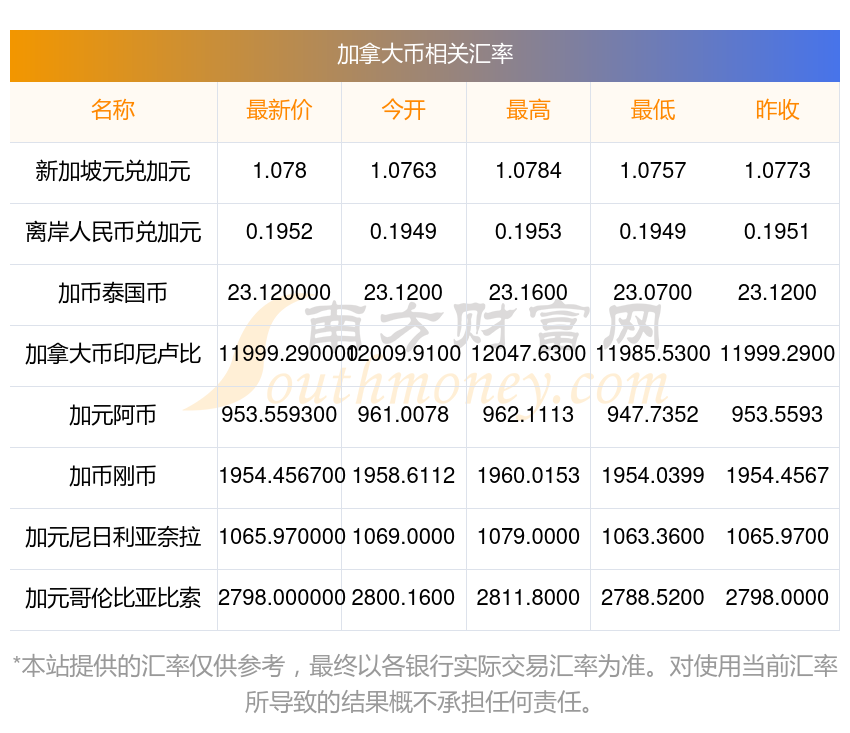
Task: Select the 最低 column header
Action: (x=653, y=110)
